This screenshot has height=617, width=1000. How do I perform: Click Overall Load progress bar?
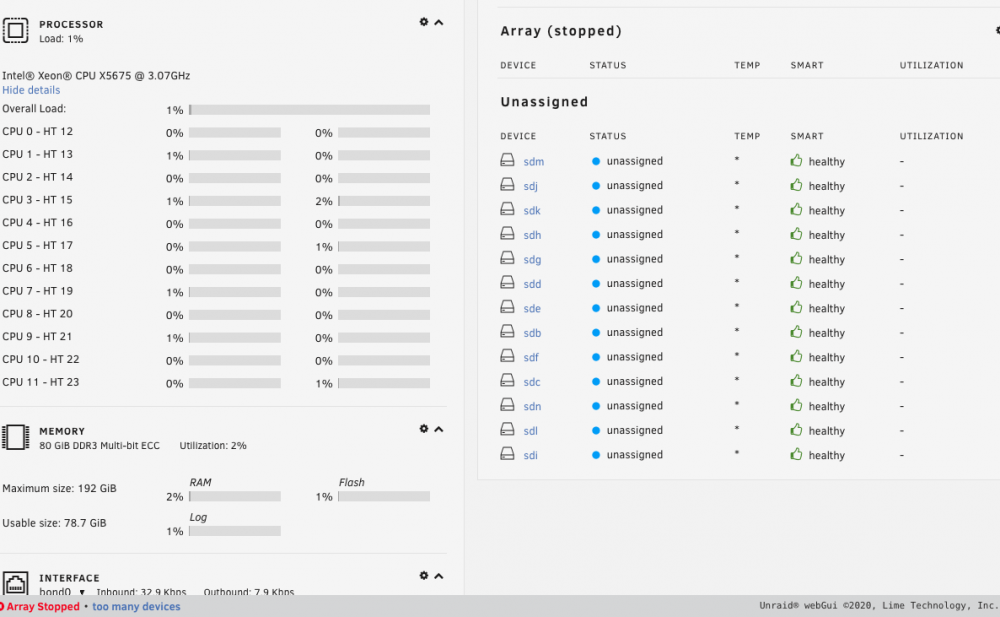[309, 110]
